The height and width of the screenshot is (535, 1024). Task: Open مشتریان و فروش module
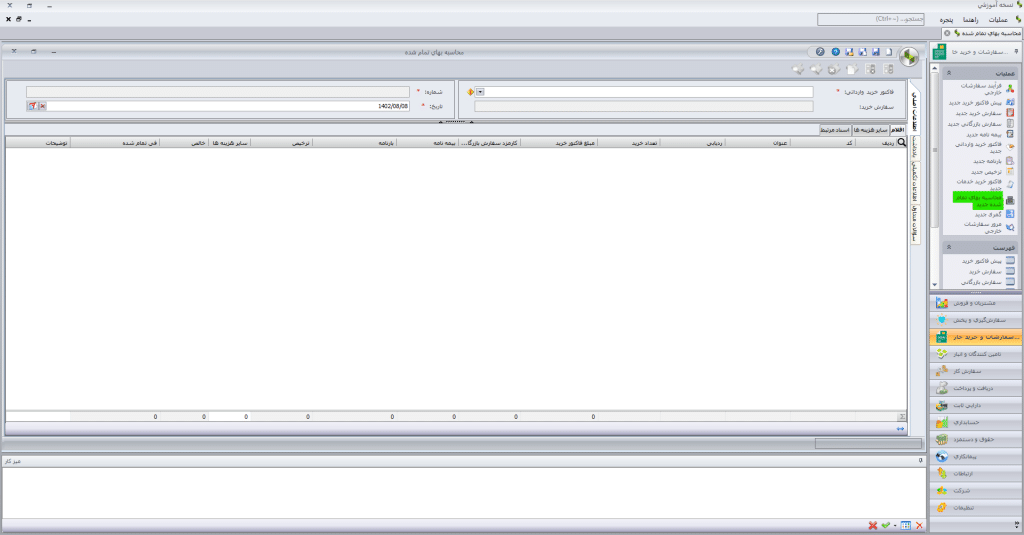pos(976,303)
